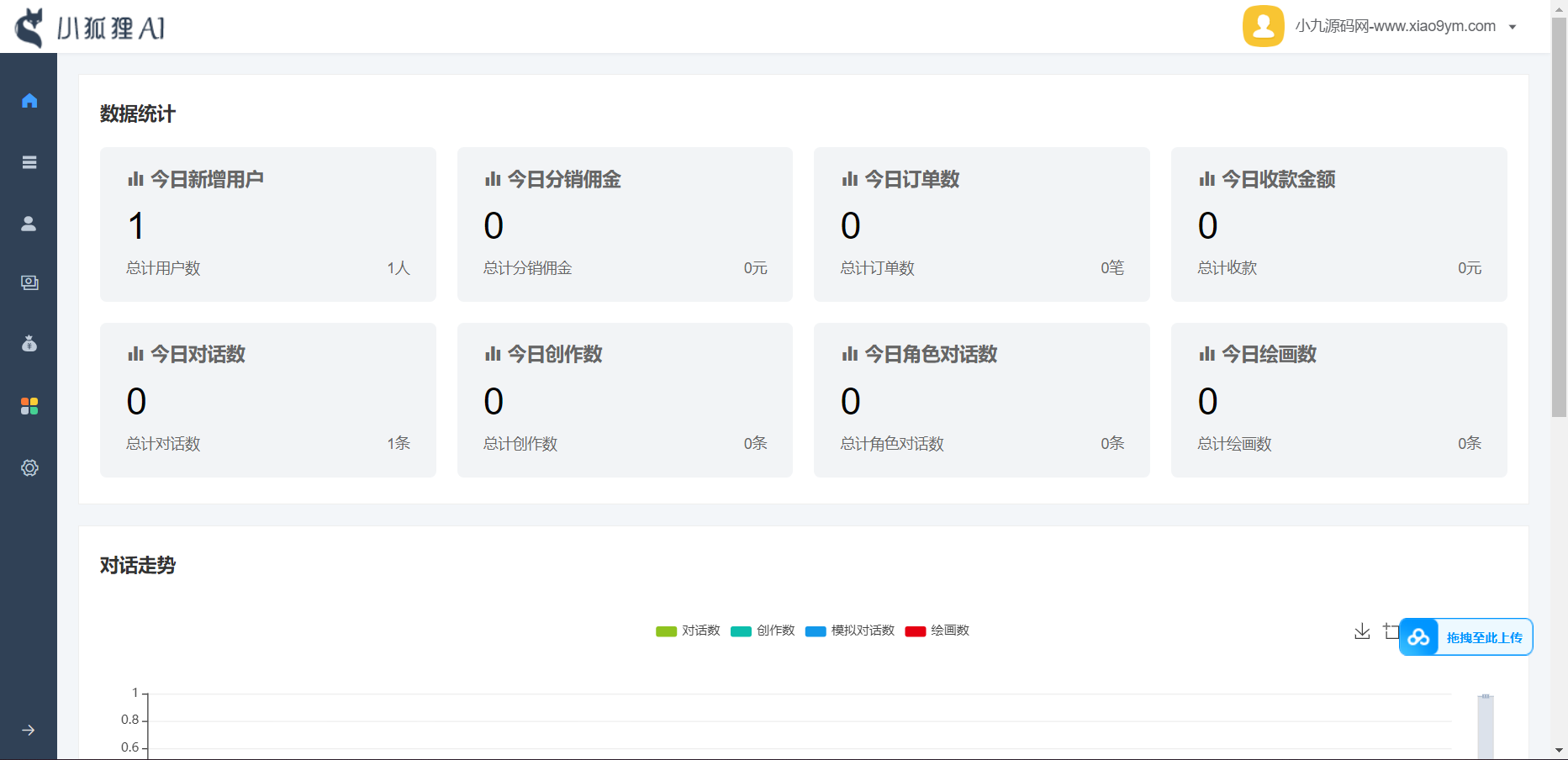Click 总计用户数 label

[x=163, y=268]
